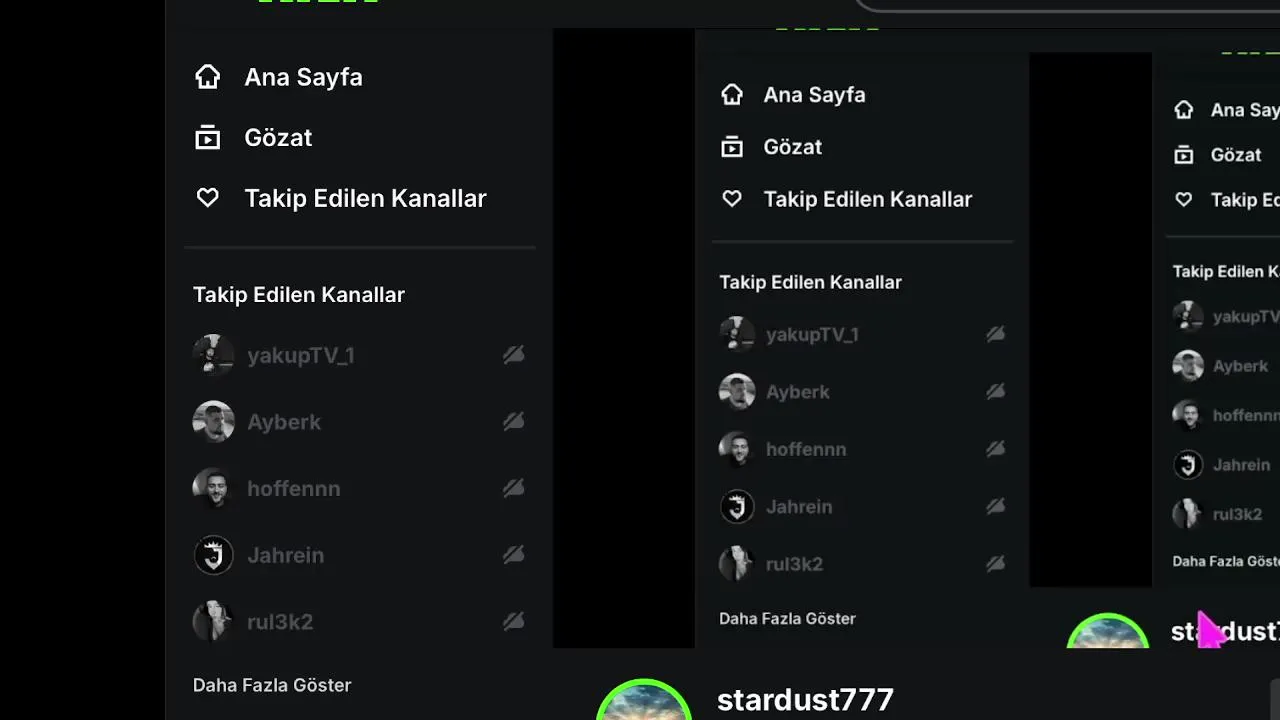The image size is (1280, 720).
Task: Click the Gözat browse icon in leftmost sidebar
Action: [x=207, y=138]
